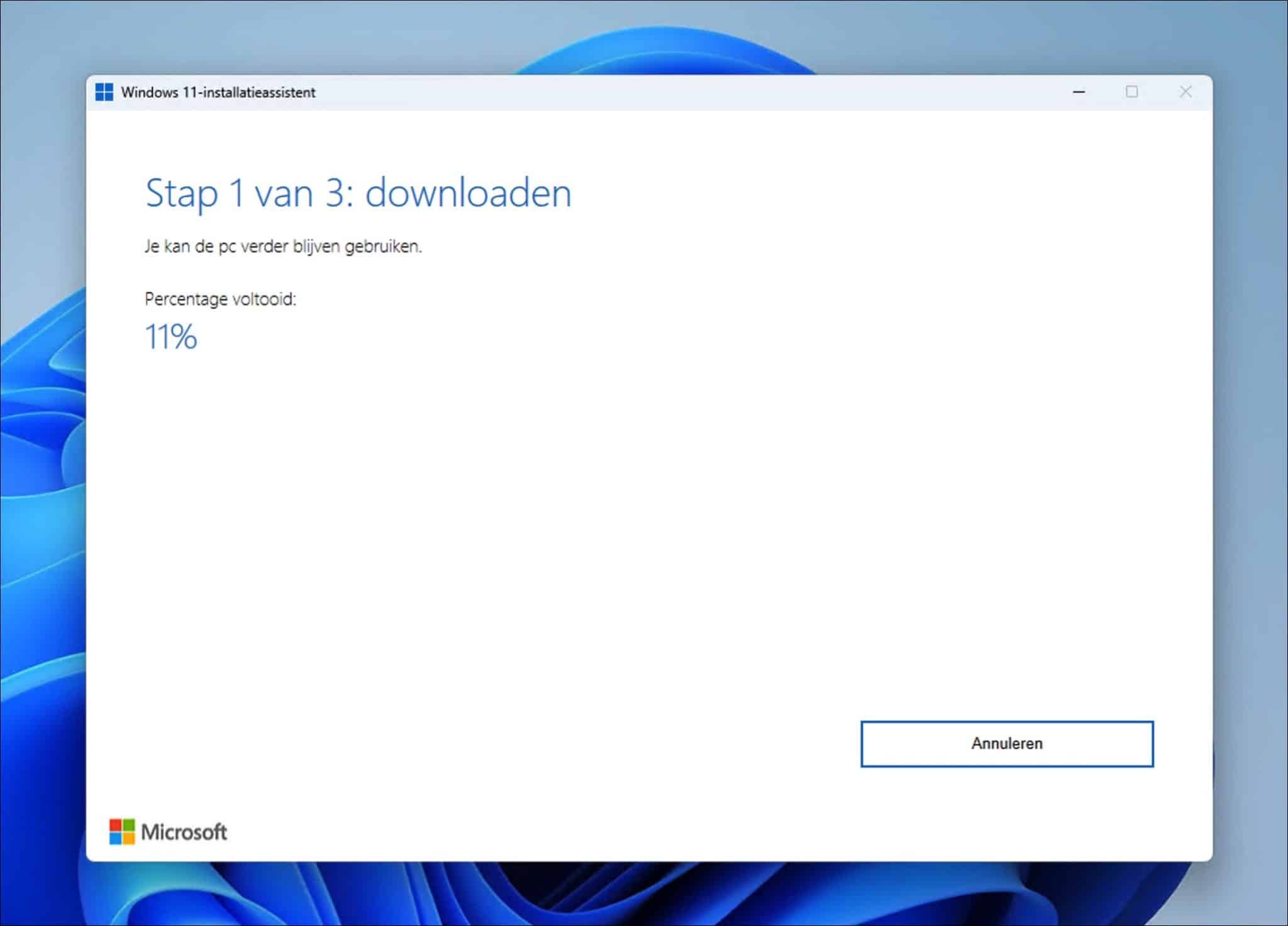1288x926 pixels.
Task: Click the minimize icon in the title bar
Action: [1079, 92]
